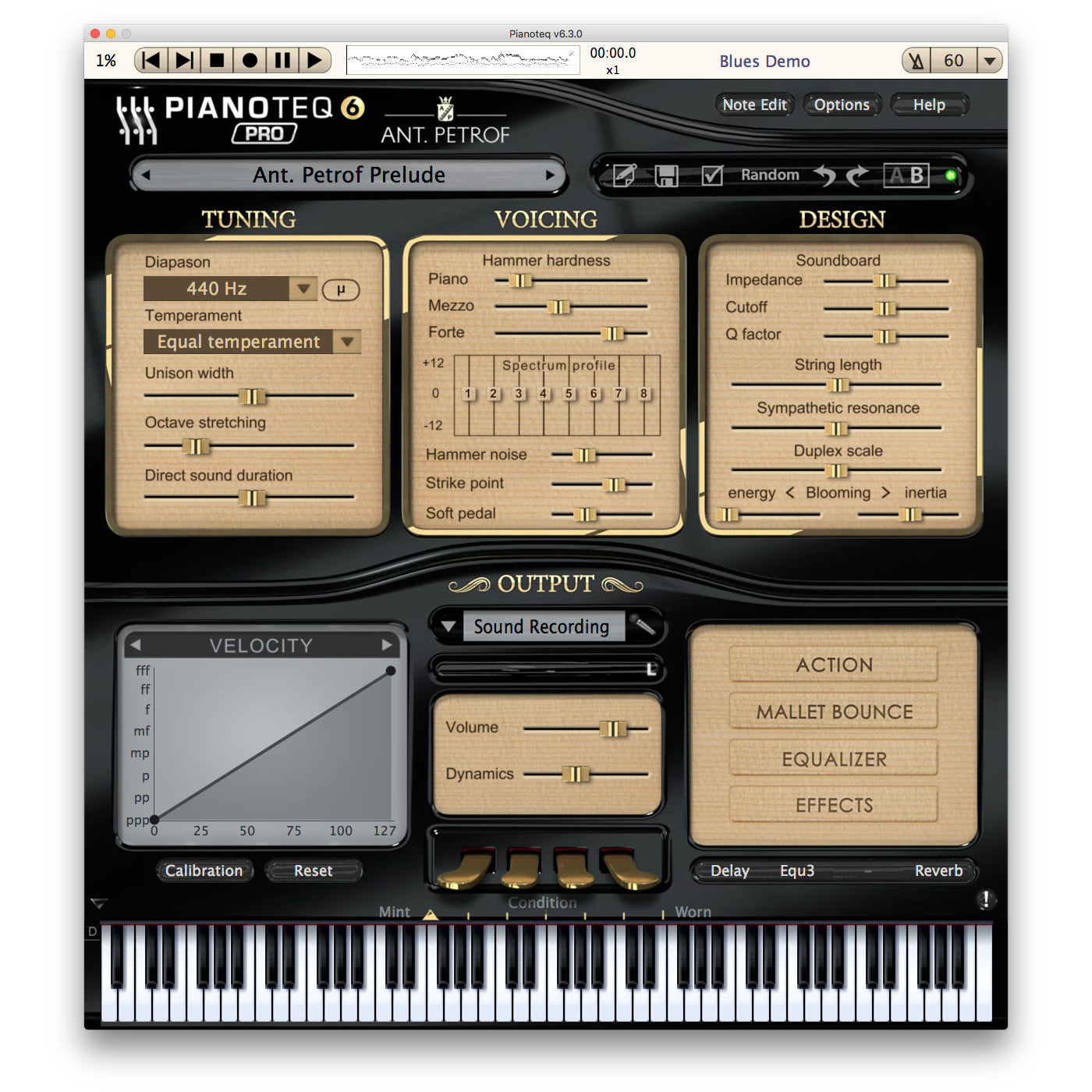Open the Note Edit panel
This screenshot has height=1092, width=1092.
tap(753, 105)
